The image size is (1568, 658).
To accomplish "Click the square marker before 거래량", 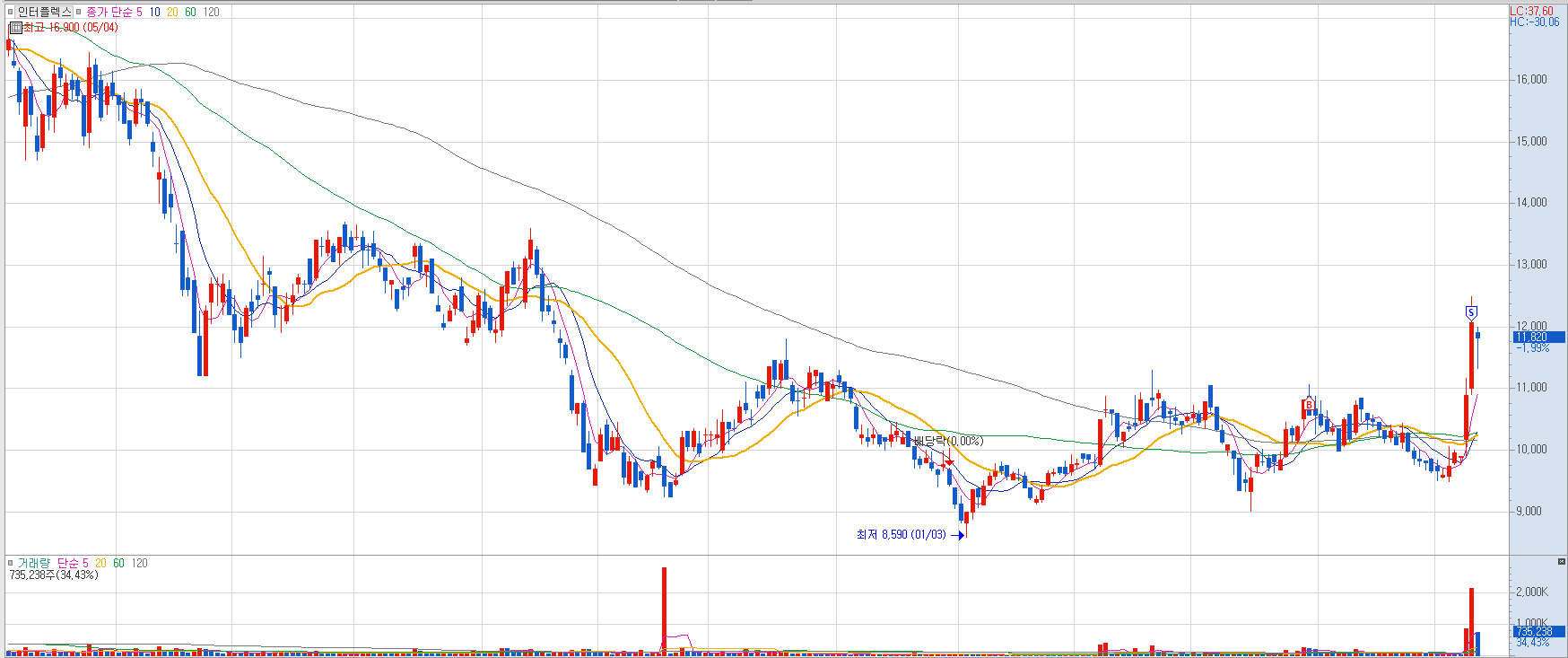I will click(11, 563).
